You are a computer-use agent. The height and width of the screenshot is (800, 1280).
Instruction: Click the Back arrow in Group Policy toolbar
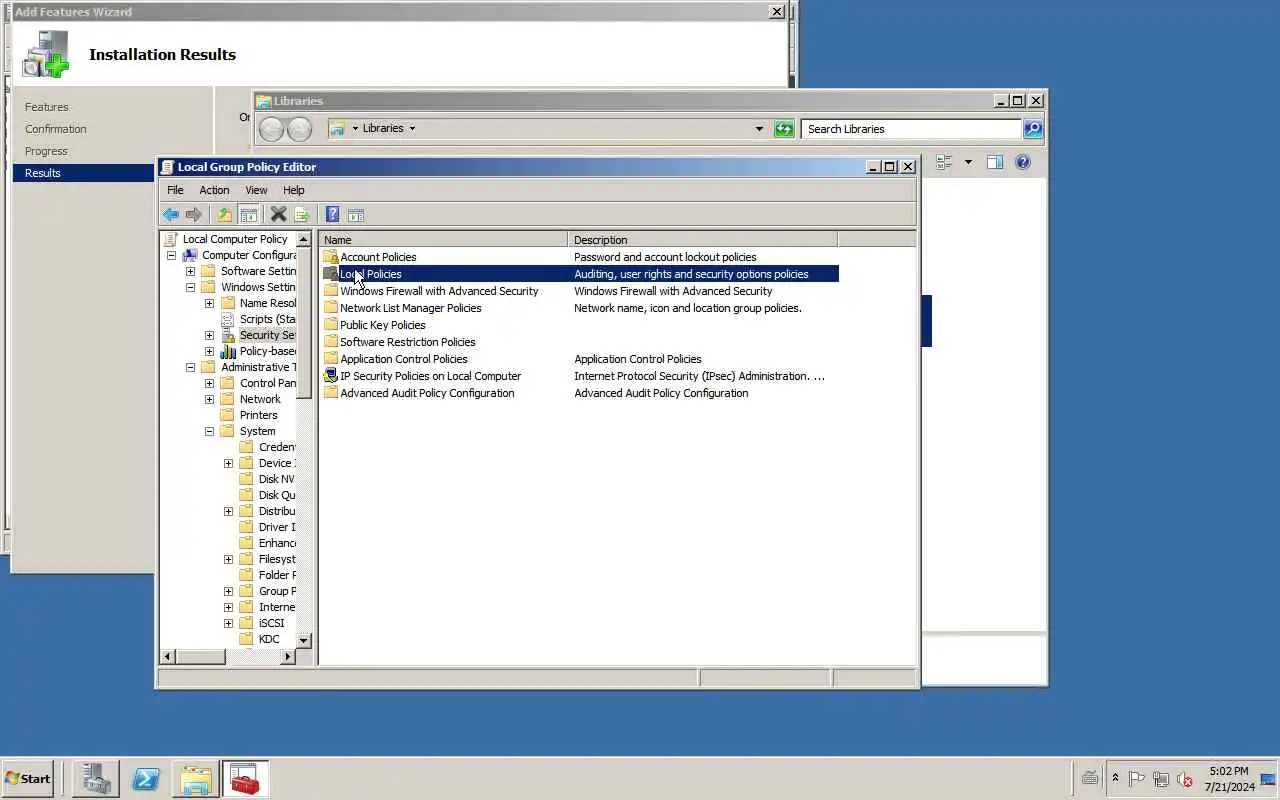pyautogui.click(x=171, y=215)
